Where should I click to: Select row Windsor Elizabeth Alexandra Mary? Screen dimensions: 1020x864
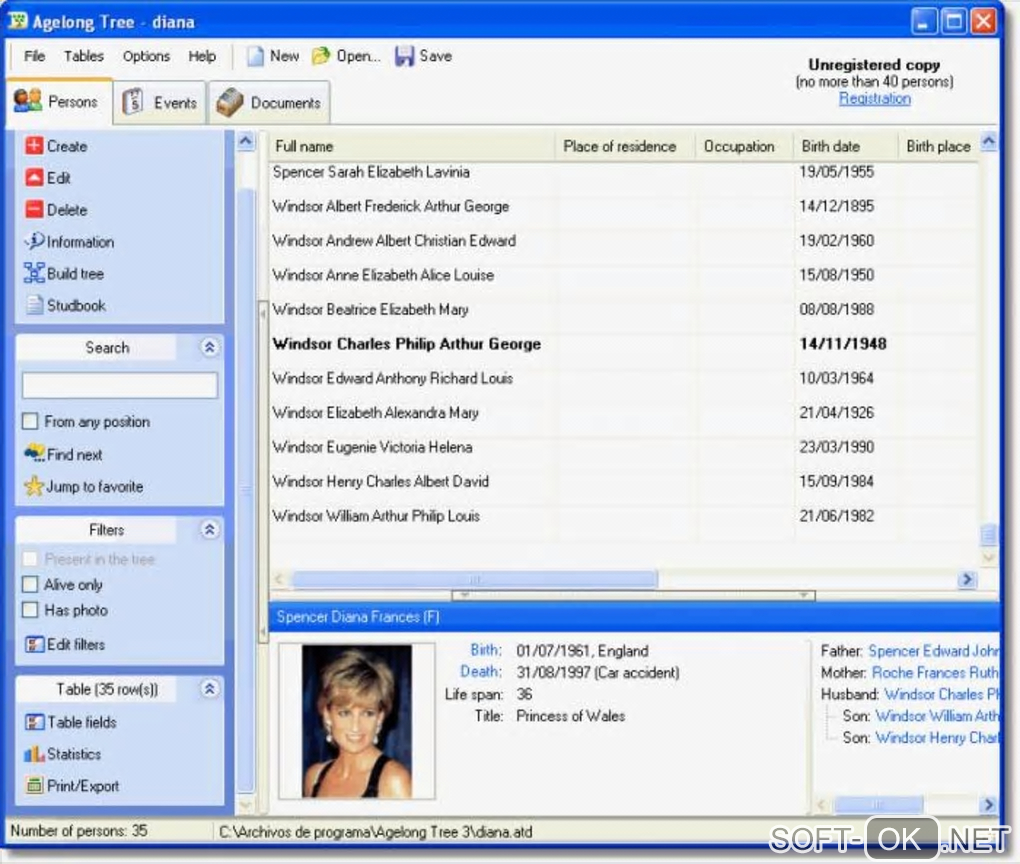coord(623,412)
